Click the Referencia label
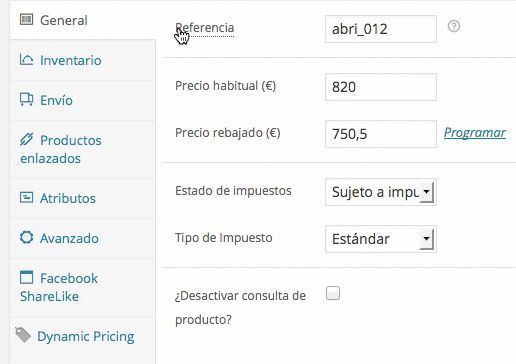Screen dimensions: 516x364 coord(205,28)
